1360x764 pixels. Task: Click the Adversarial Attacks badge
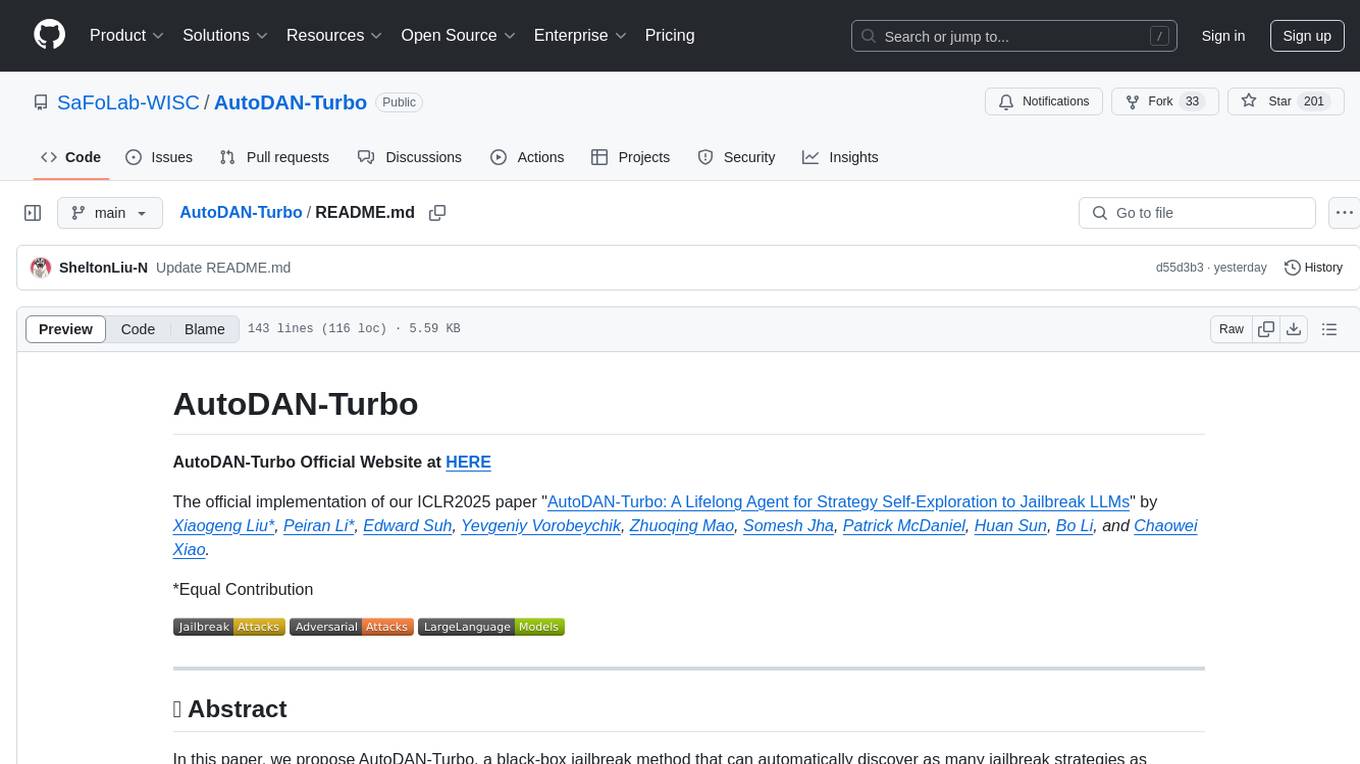tap(351, 627)
